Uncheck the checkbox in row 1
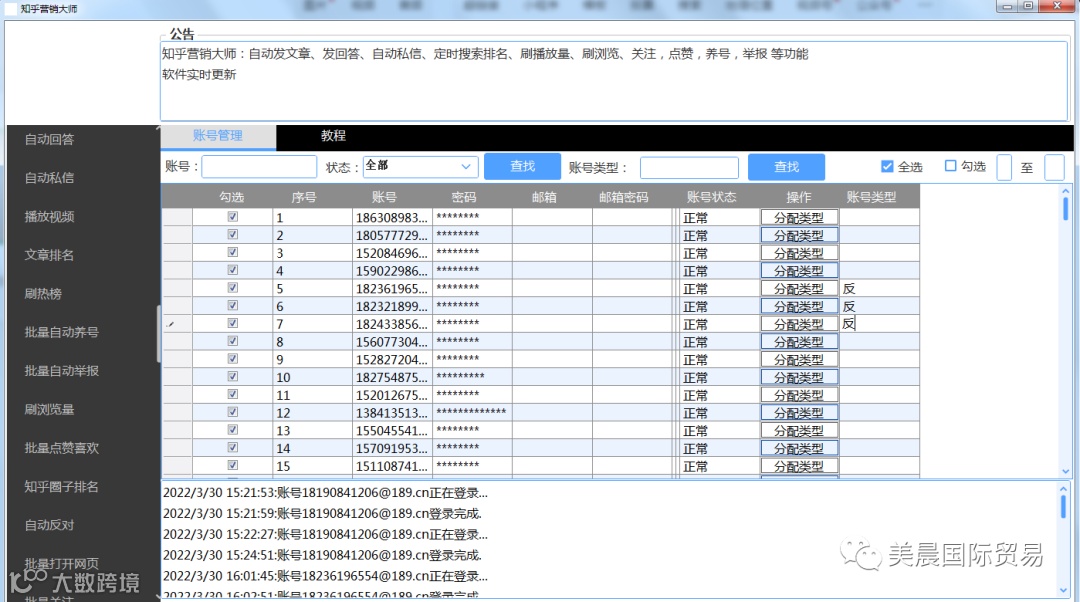Screen dimensions: 1080x602 tap(233, 216)
